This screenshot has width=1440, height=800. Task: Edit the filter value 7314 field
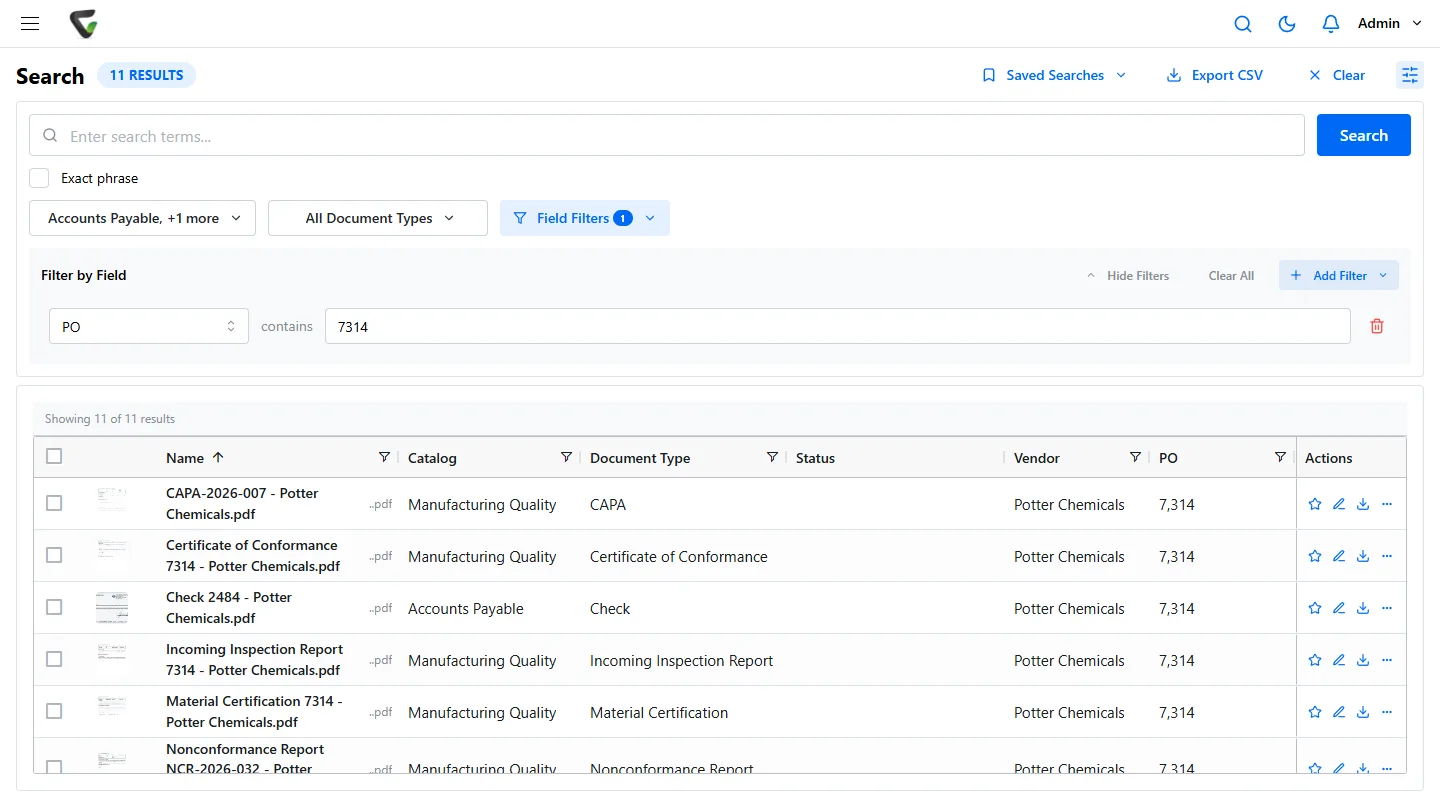pos(838,326)
